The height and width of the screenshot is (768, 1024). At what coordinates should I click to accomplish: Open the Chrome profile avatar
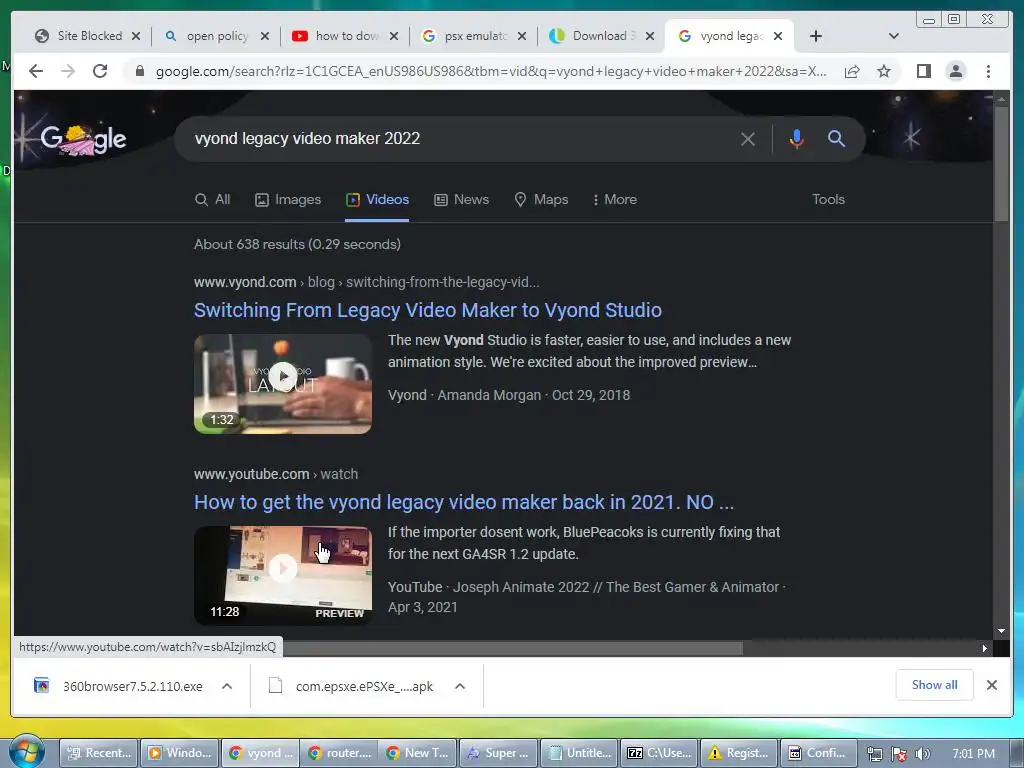[955, 71]
